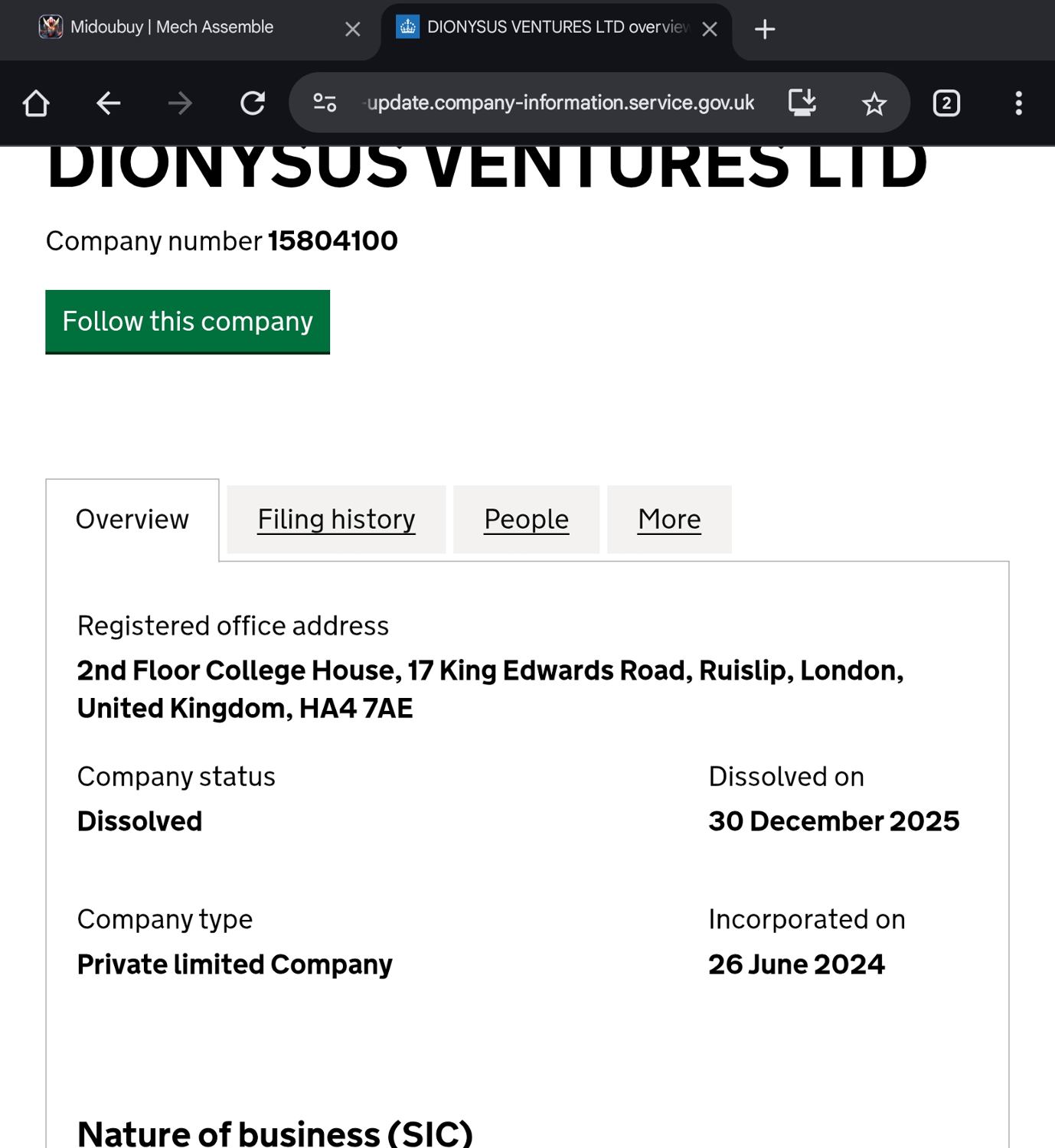This screenshot has height=1148, width=1055.
Task: Install app using the download icon
Action: pos(802,103)
